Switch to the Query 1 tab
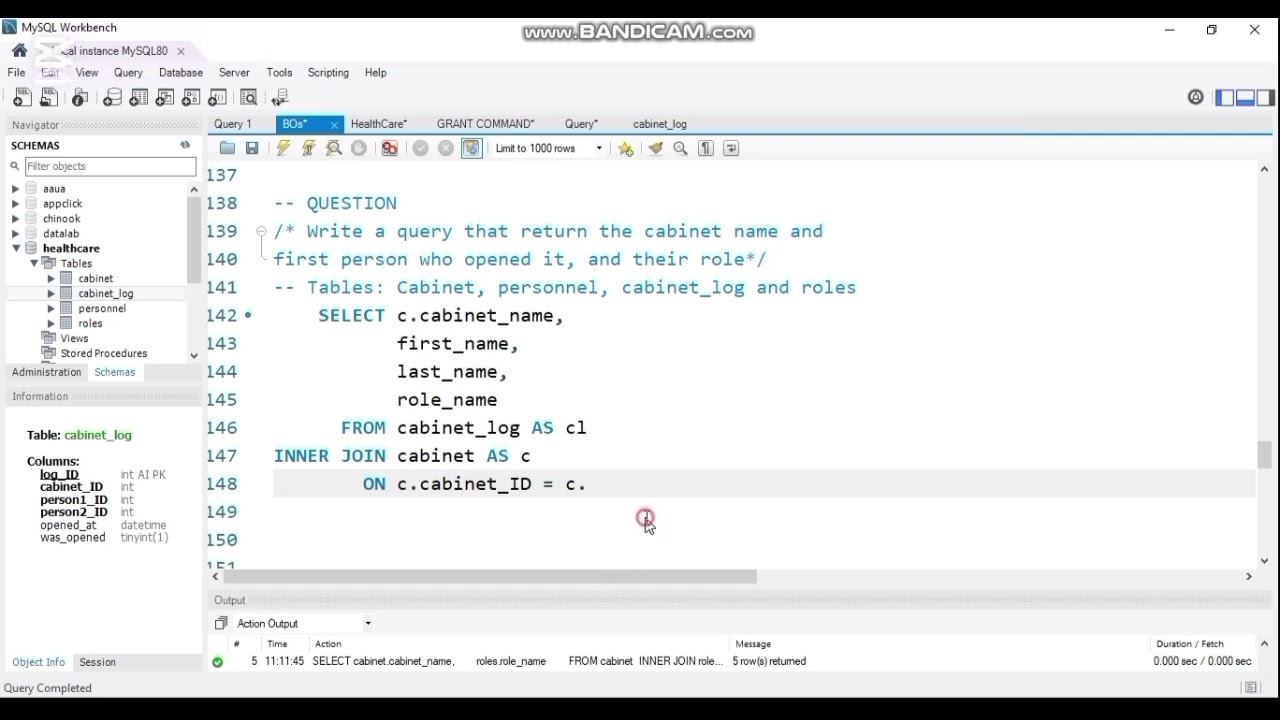The width and height of the screenshot is (1280, 720). [233, 124]
